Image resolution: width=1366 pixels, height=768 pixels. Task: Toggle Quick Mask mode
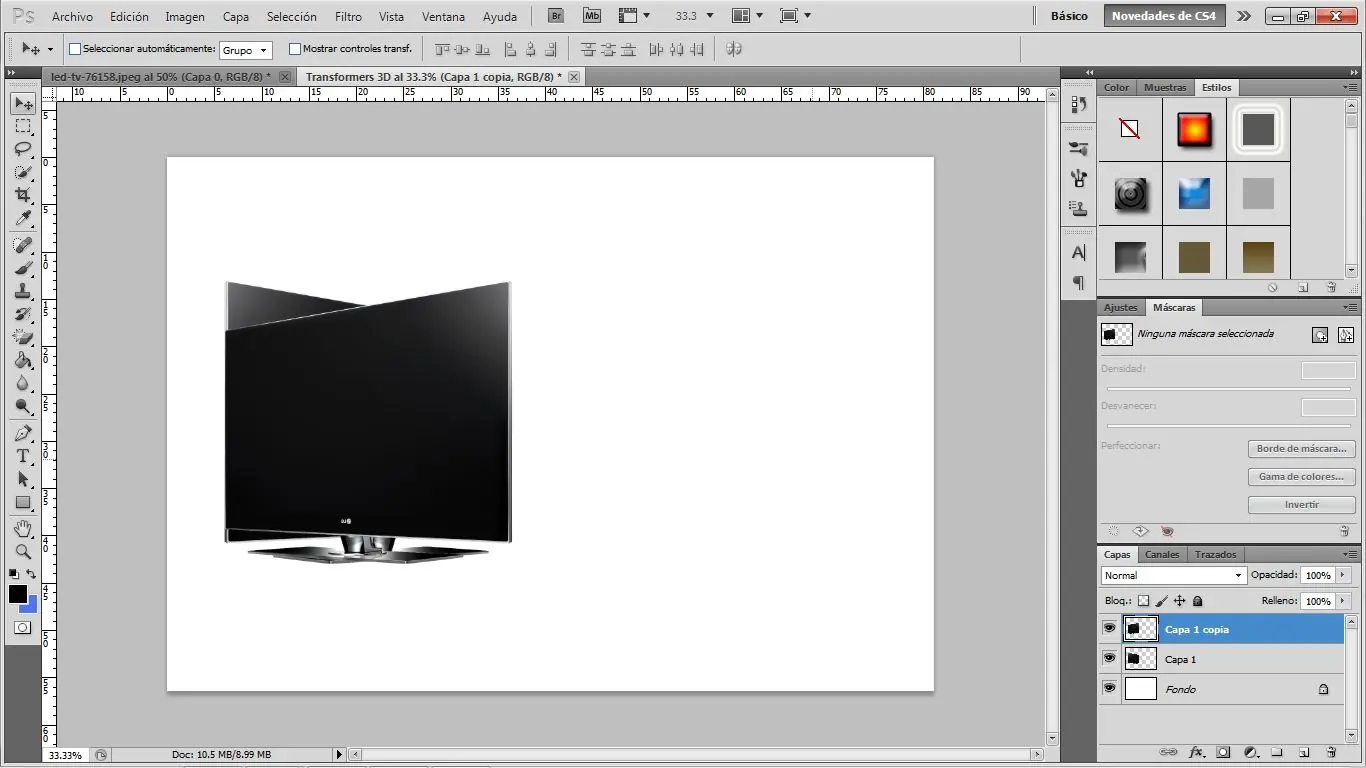click(22, 628)
